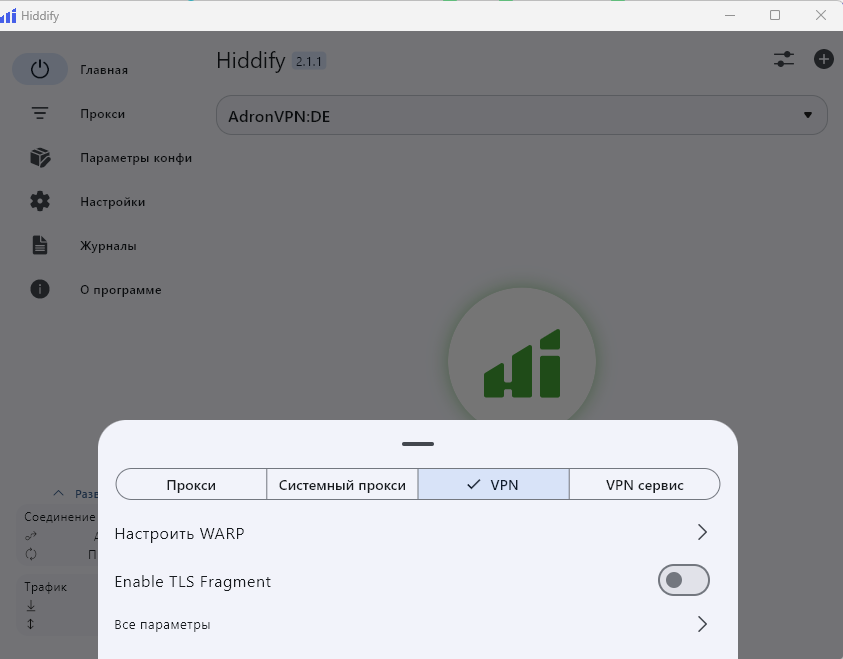The width and height of the screenshot is (843, 659).
Task: Choose the VPN сервис mode
Action: pos(644,485)
